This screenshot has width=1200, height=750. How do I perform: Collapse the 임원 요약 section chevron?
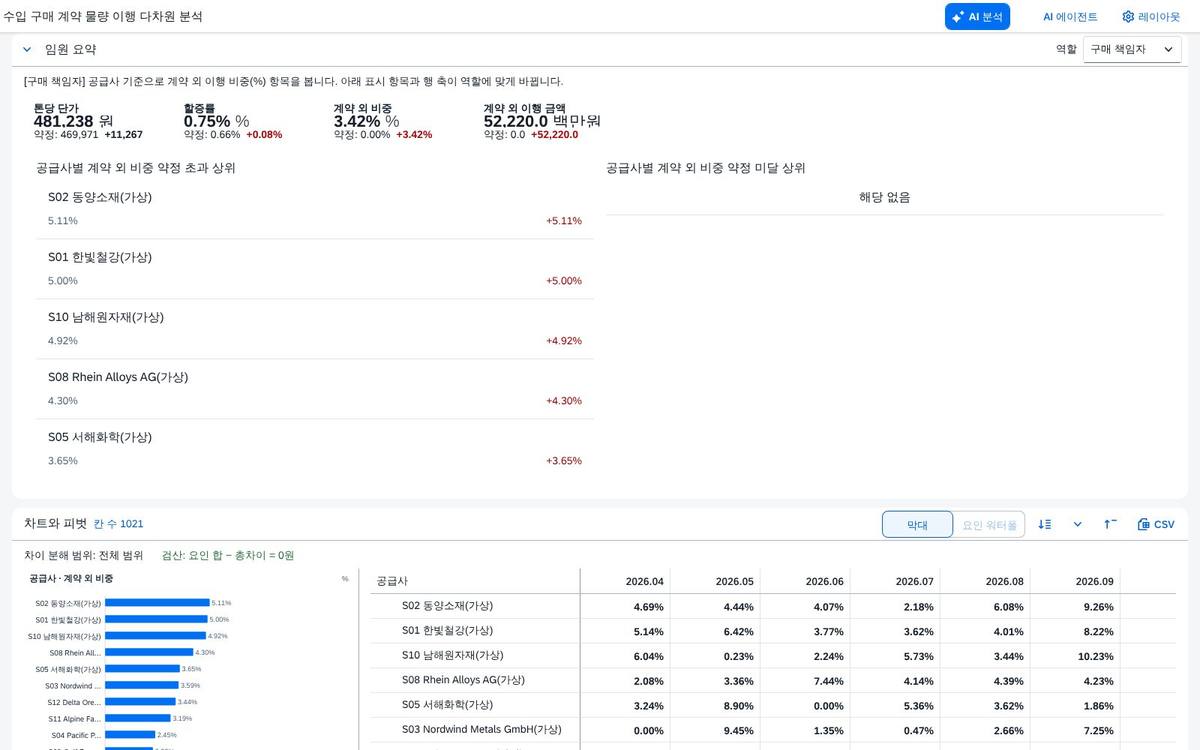27,49
